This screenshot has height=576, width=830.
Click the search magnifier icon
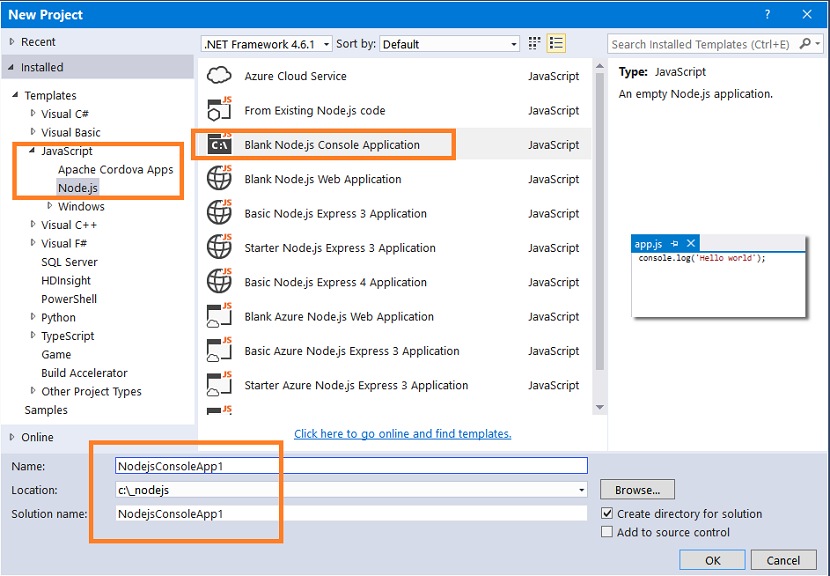805,43
